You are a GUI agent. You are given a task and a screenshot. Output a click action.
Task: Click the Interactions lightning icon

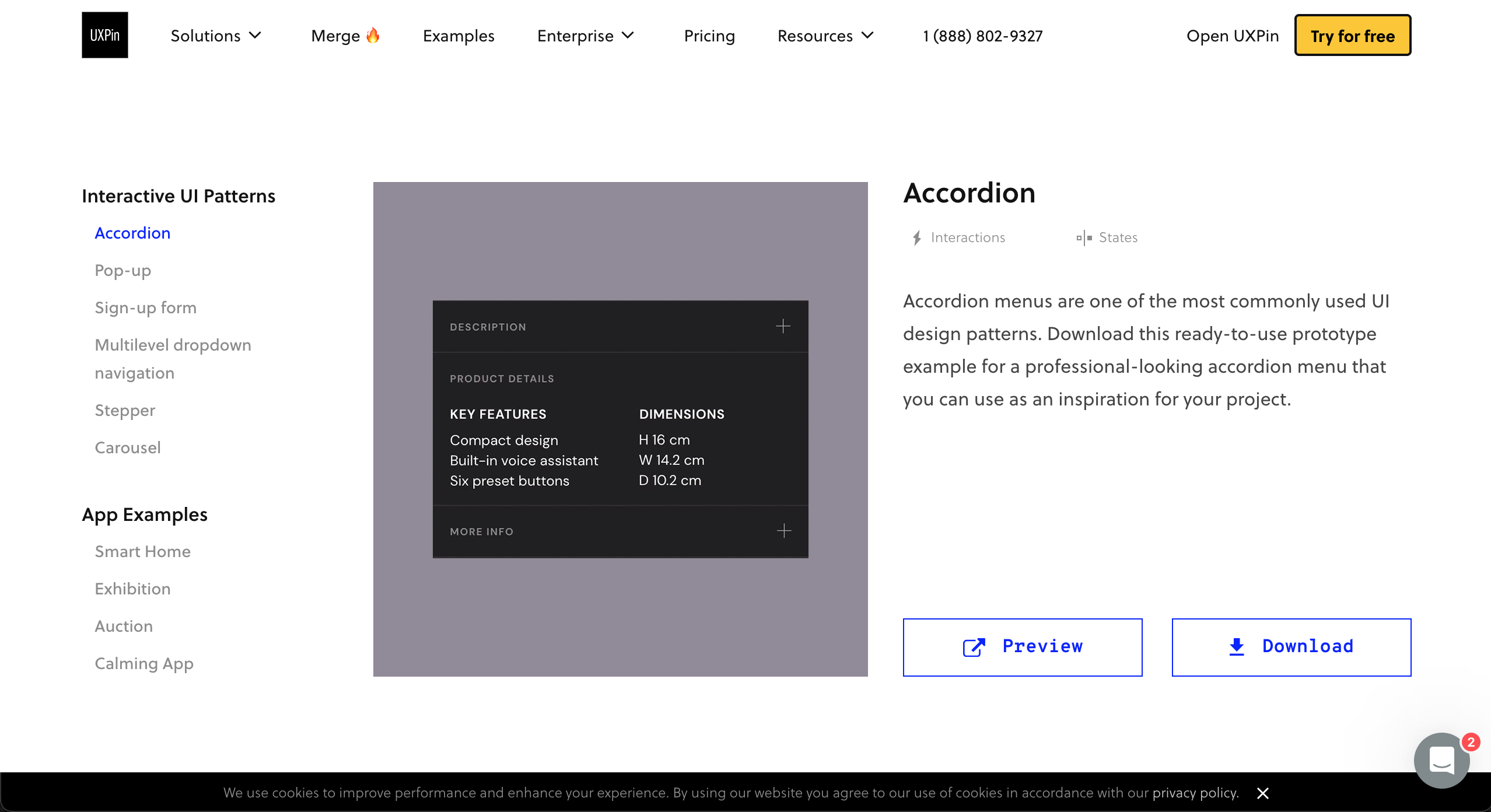point(917,238)
